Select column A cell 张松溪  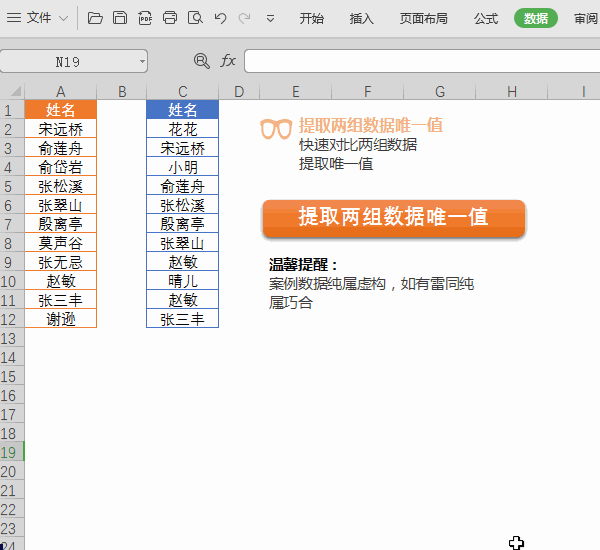60,186
